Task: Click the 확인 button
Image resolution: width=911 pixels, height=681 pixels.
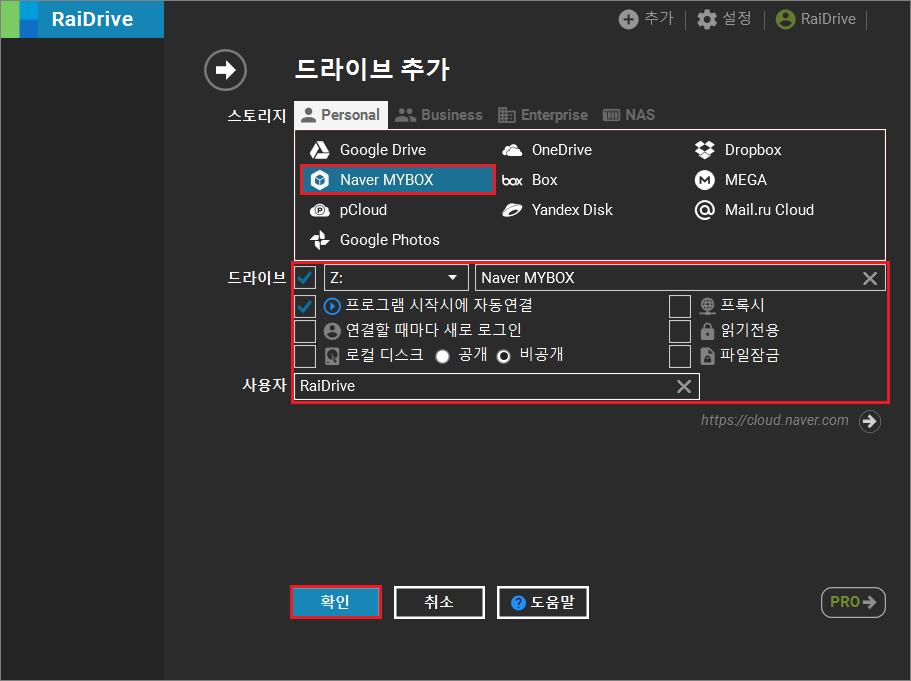Action: (335, 602)
